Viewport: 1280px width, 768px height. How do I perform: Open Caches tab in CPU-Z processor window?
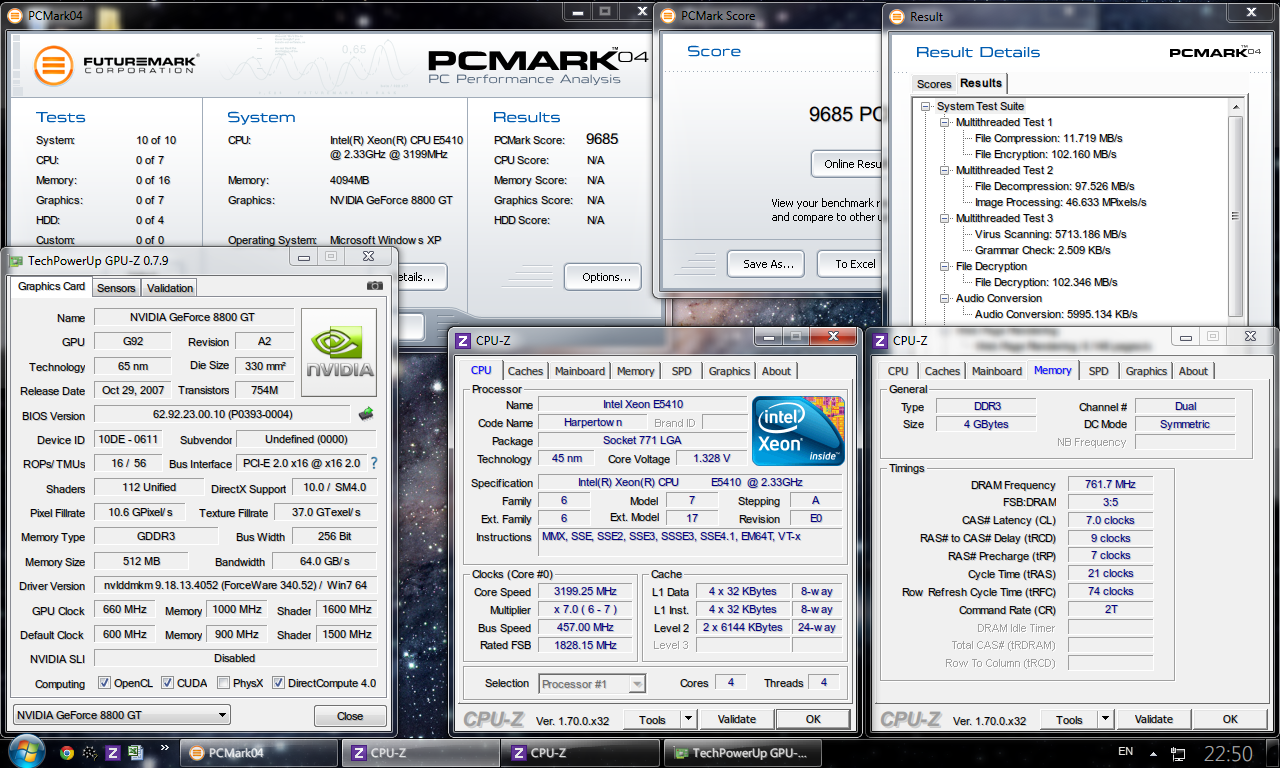pos(526,371)
